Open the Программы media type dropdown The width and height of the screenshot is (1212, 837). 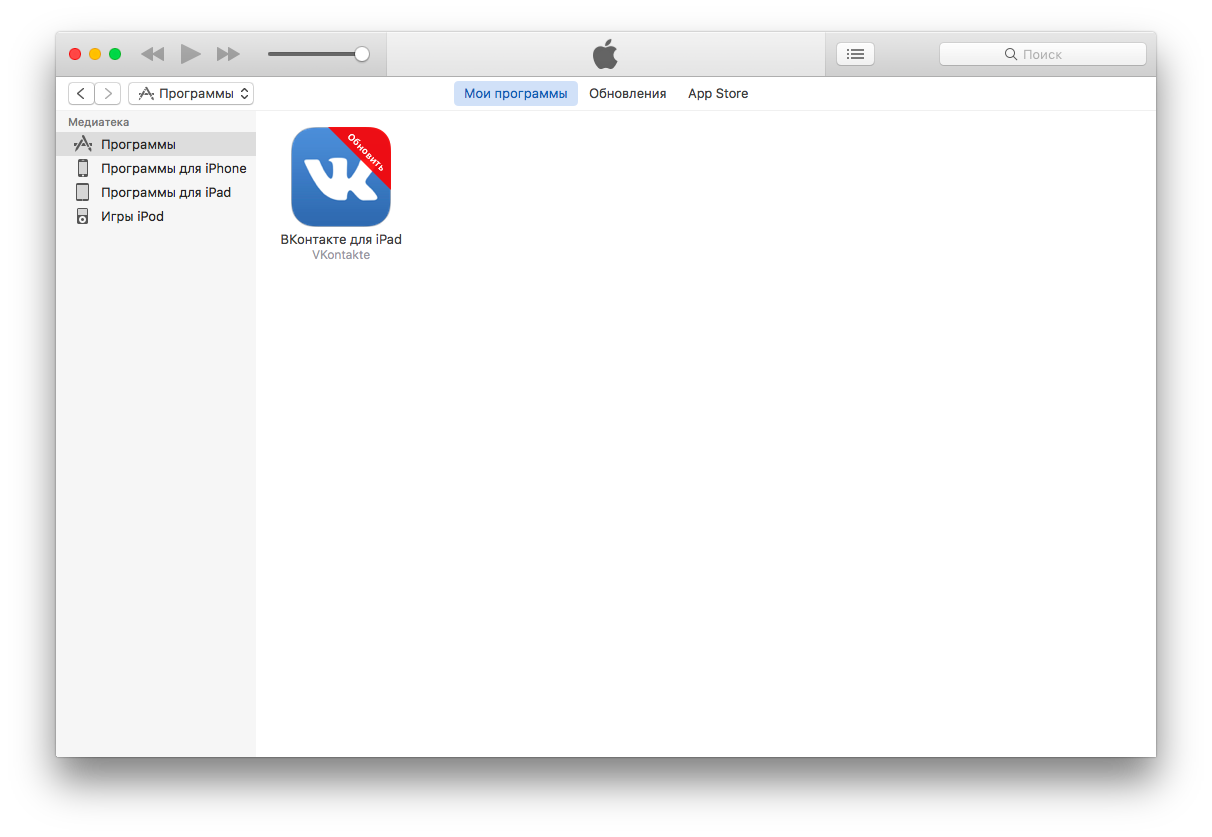[191, 93]
